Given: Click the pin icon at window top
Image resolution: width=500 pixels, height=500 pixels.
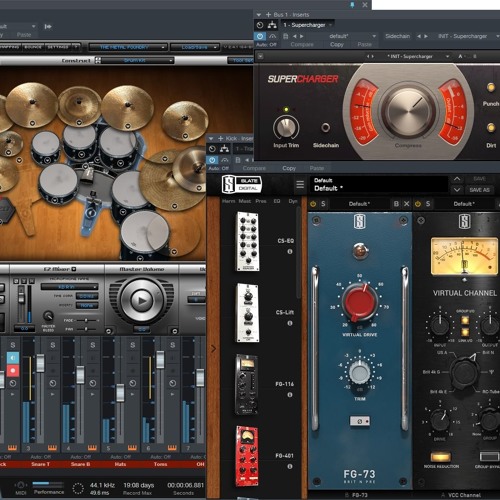Looking at the screenshot, I should pos(353,4).
